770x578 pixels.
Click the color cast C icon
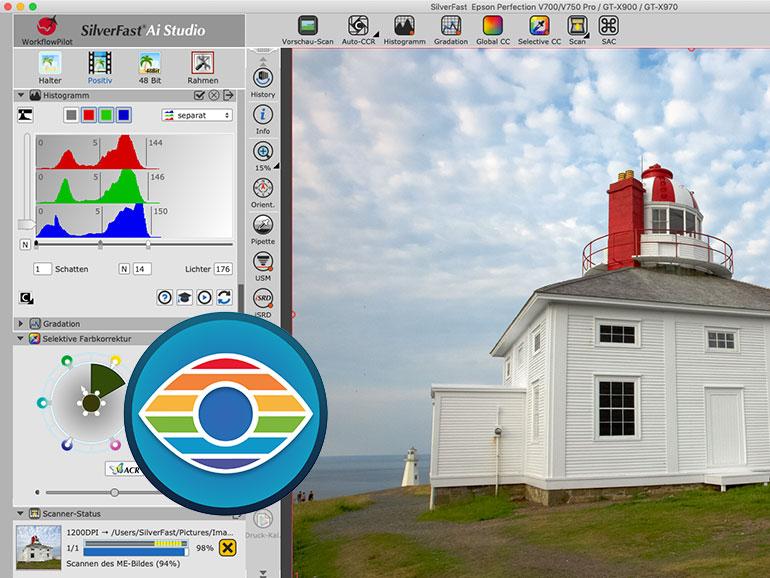(26, 298)
